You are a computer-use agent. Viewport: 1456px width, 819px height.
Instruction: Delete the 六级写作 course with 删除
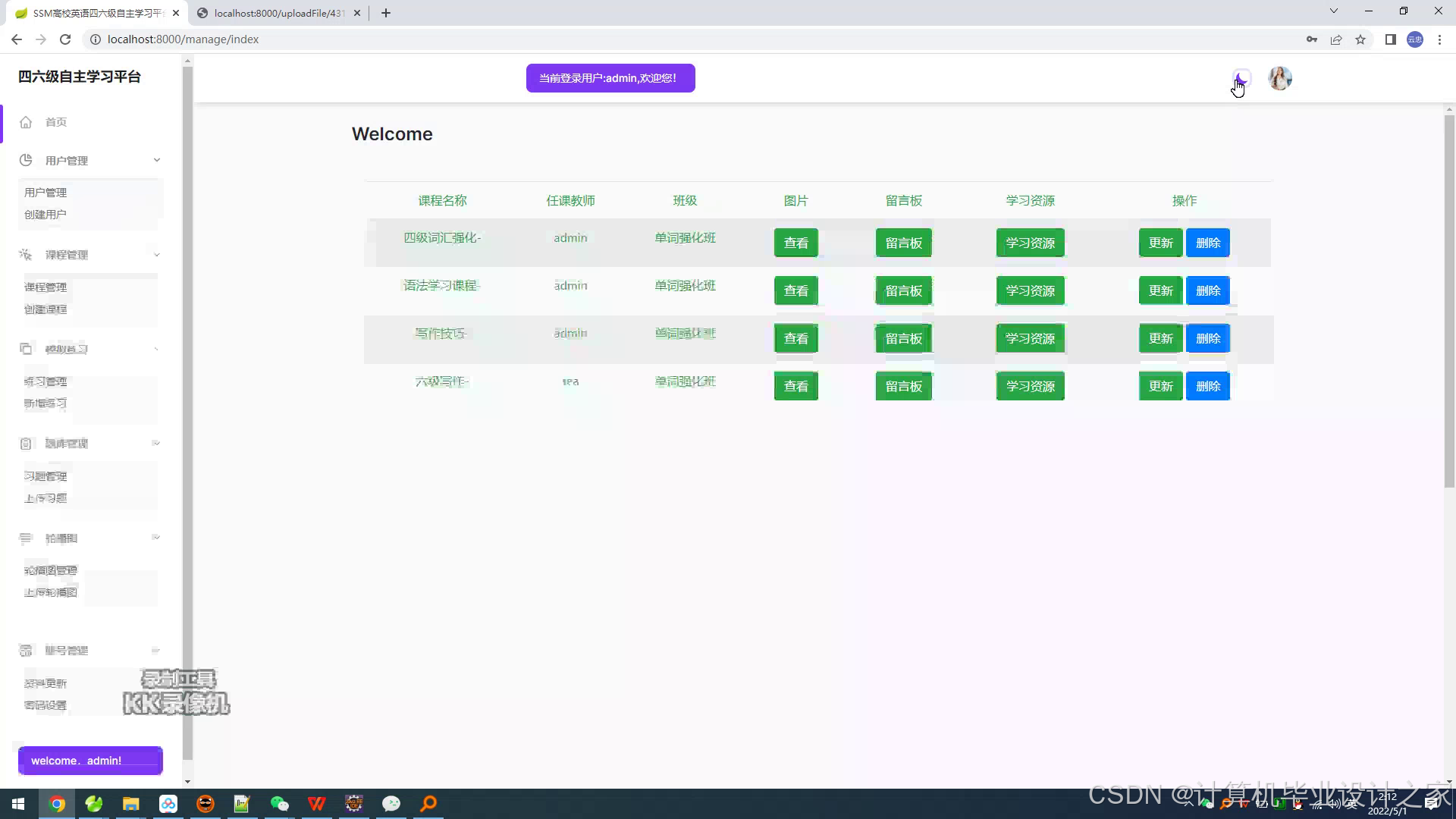point(1207,386)
